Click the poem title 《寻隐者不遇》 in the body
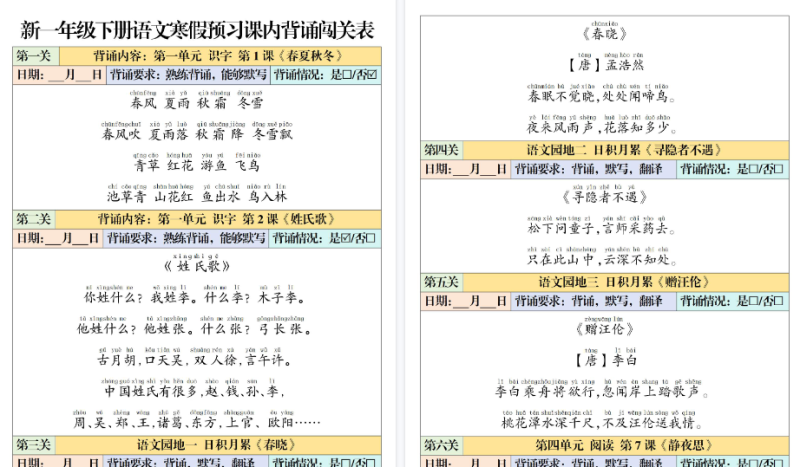 click(605, 197)
